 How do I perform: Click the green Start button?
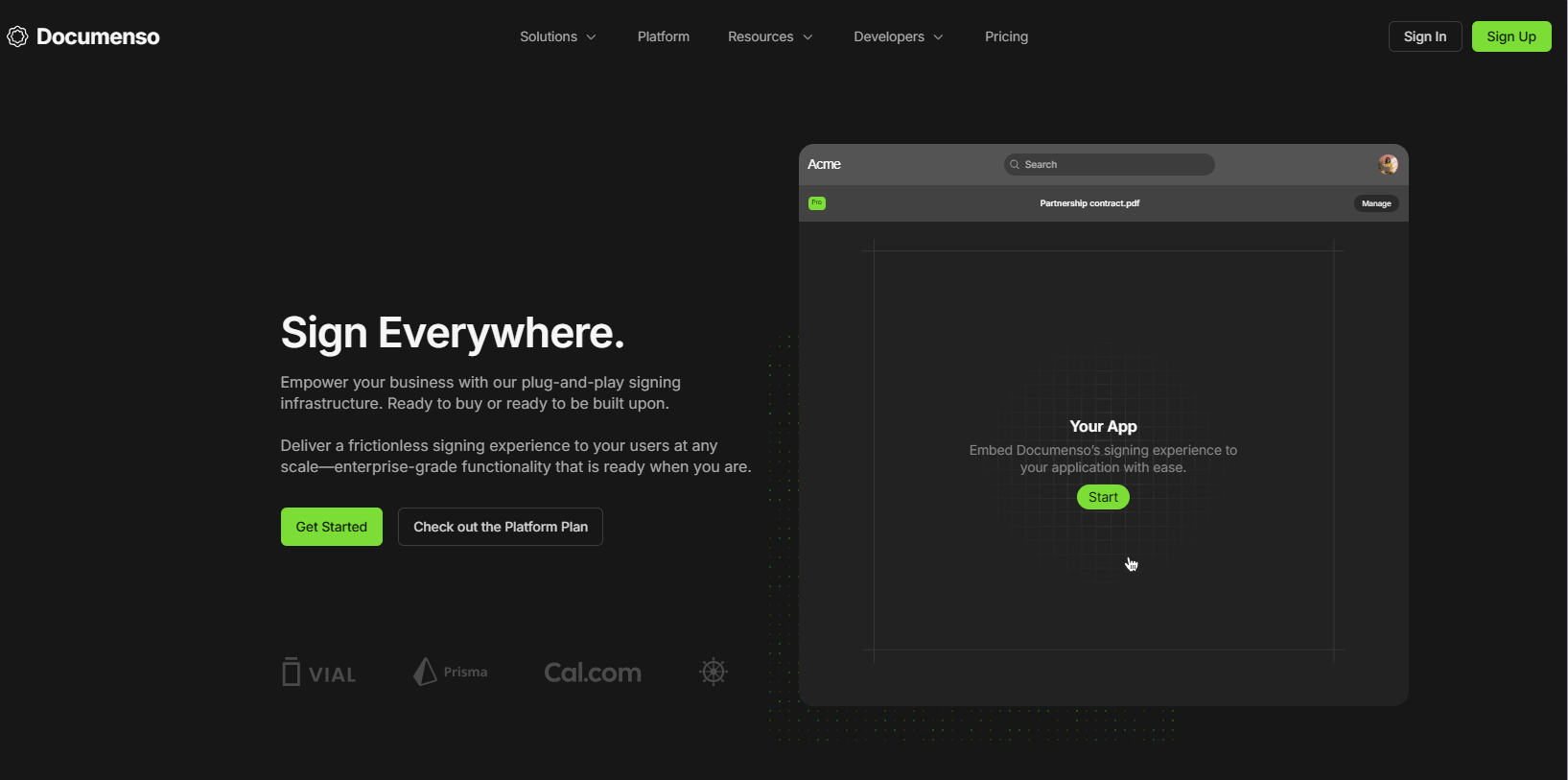(x=1103, y=497)
